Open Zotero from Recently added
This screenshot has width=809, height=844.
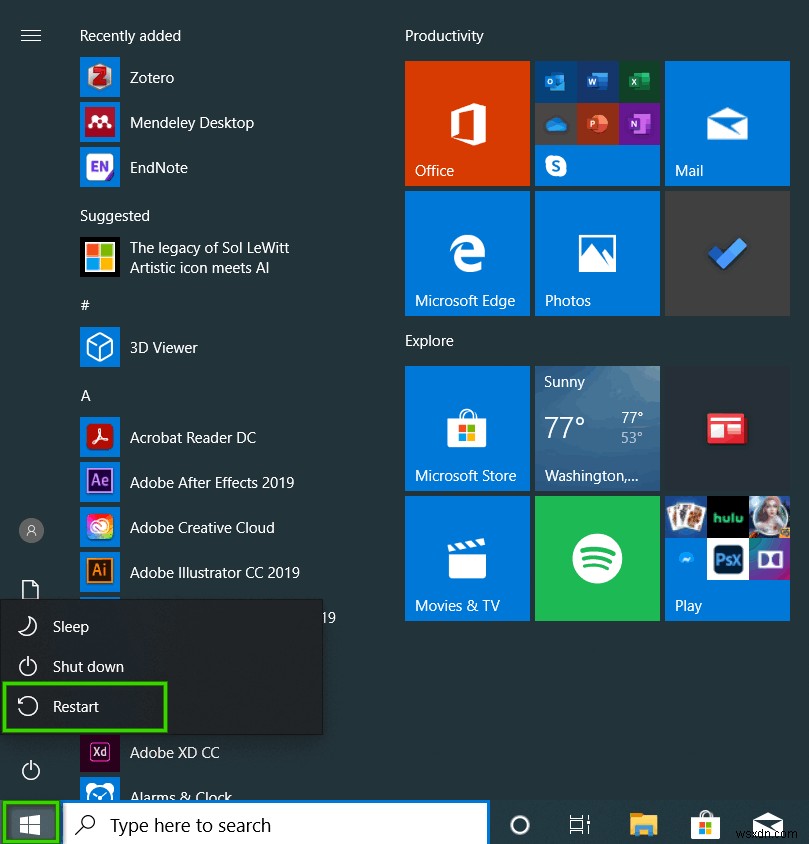pos(151,77)
